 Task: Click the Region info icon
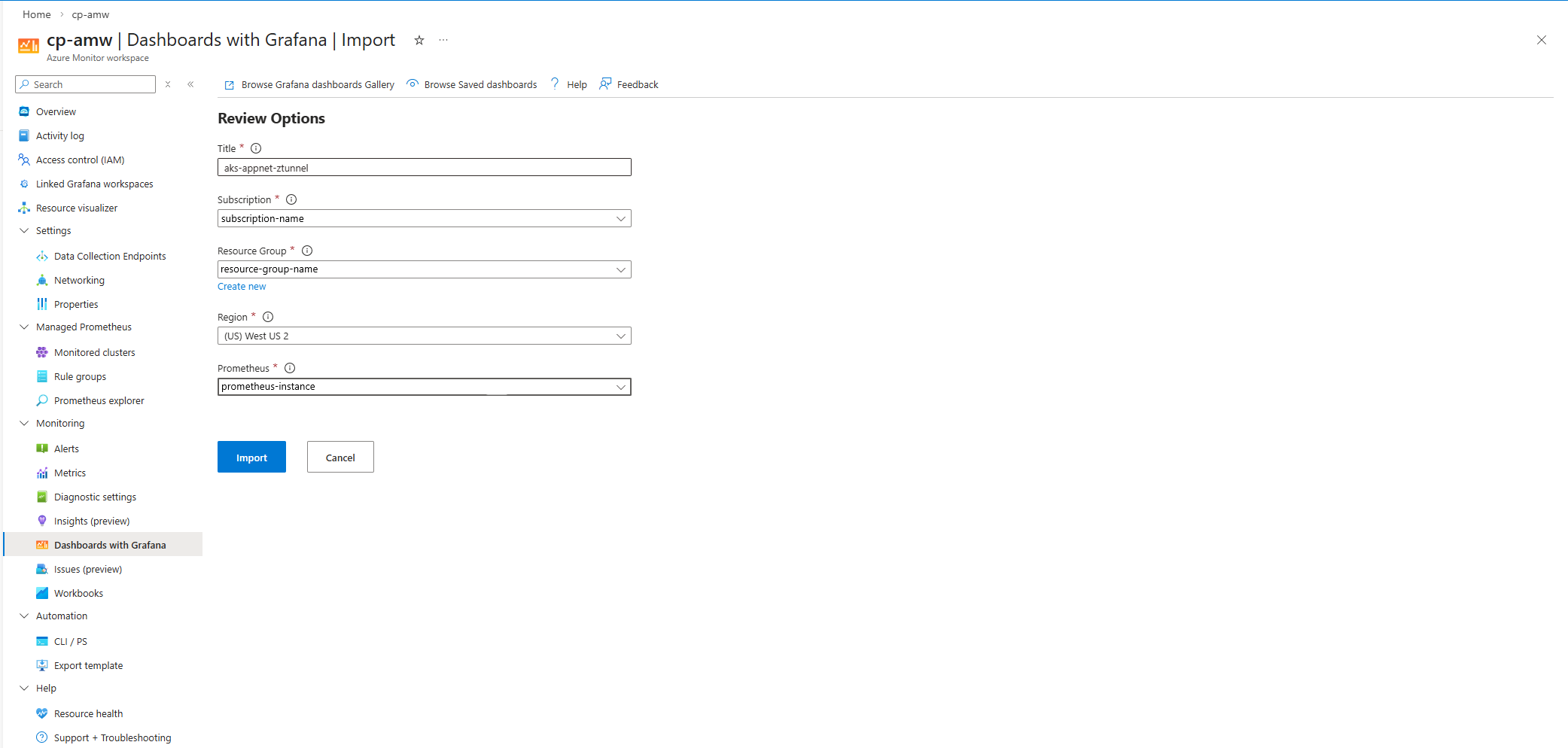(268, 317)
